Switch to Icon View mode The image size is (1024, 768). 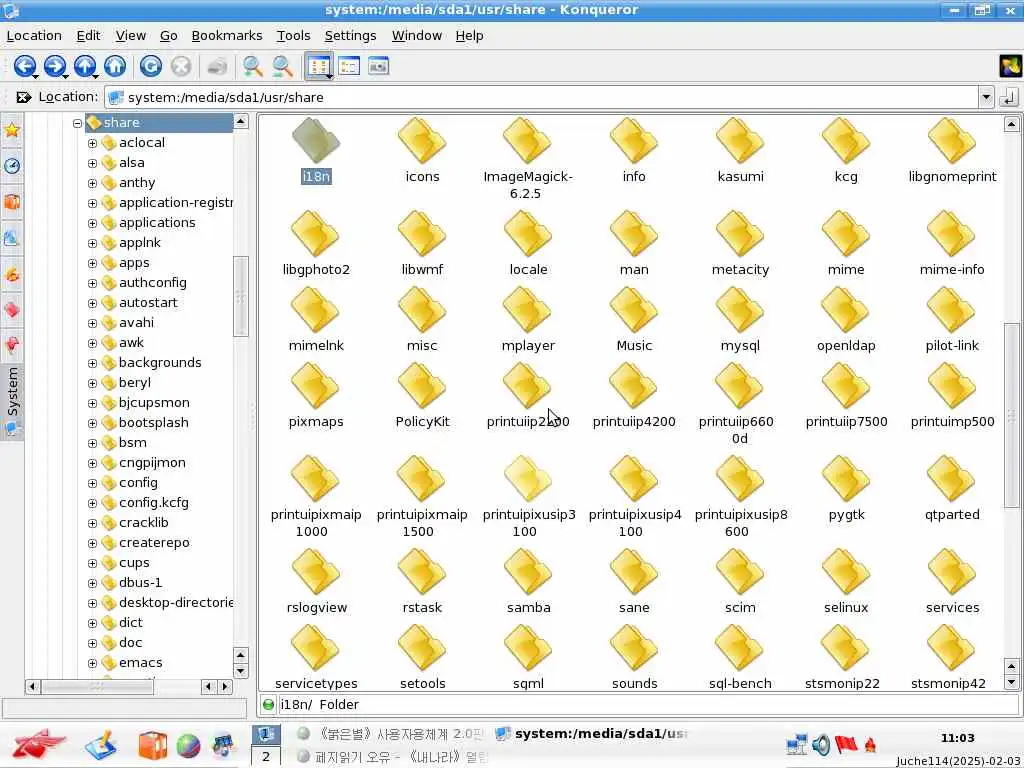click(319, 66)
